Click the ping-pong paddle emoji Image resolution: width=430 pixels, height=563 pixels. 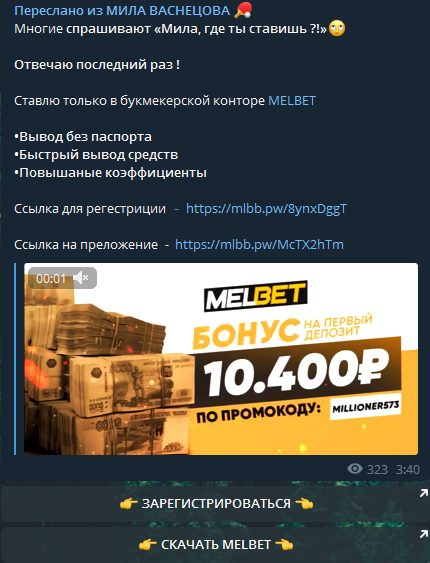tap(243, 10)
